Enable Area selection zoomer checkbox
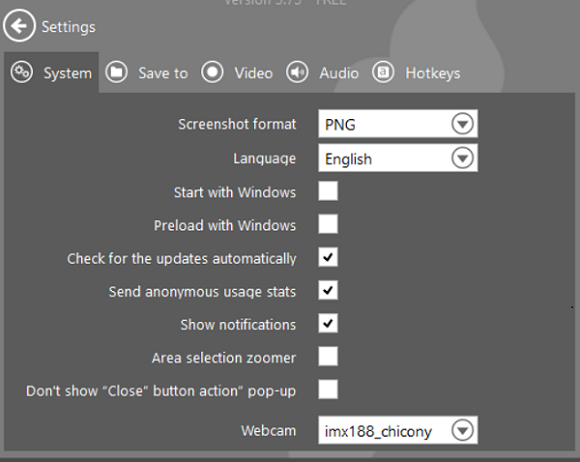The height and width of the screenshot is (462, 580). [328, 356]
